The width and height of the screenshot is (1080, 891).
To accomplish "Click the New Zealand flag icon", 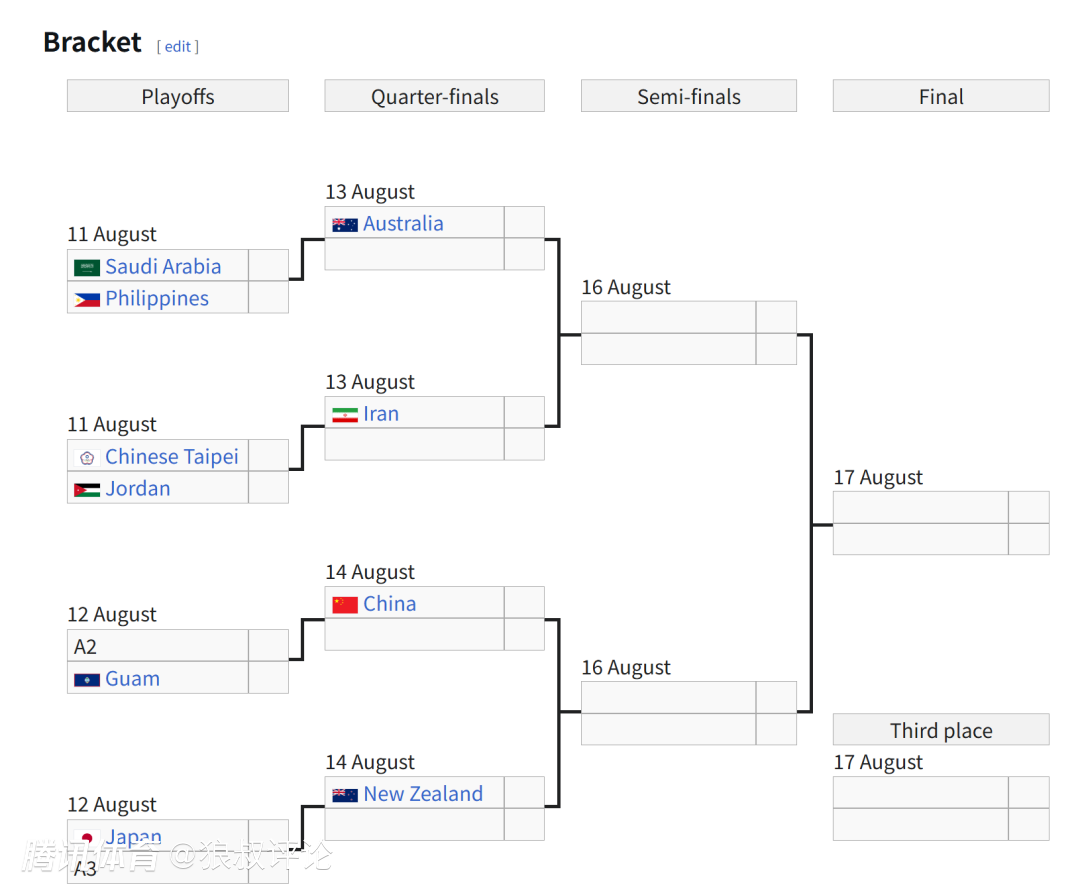I will click(345, 795).
